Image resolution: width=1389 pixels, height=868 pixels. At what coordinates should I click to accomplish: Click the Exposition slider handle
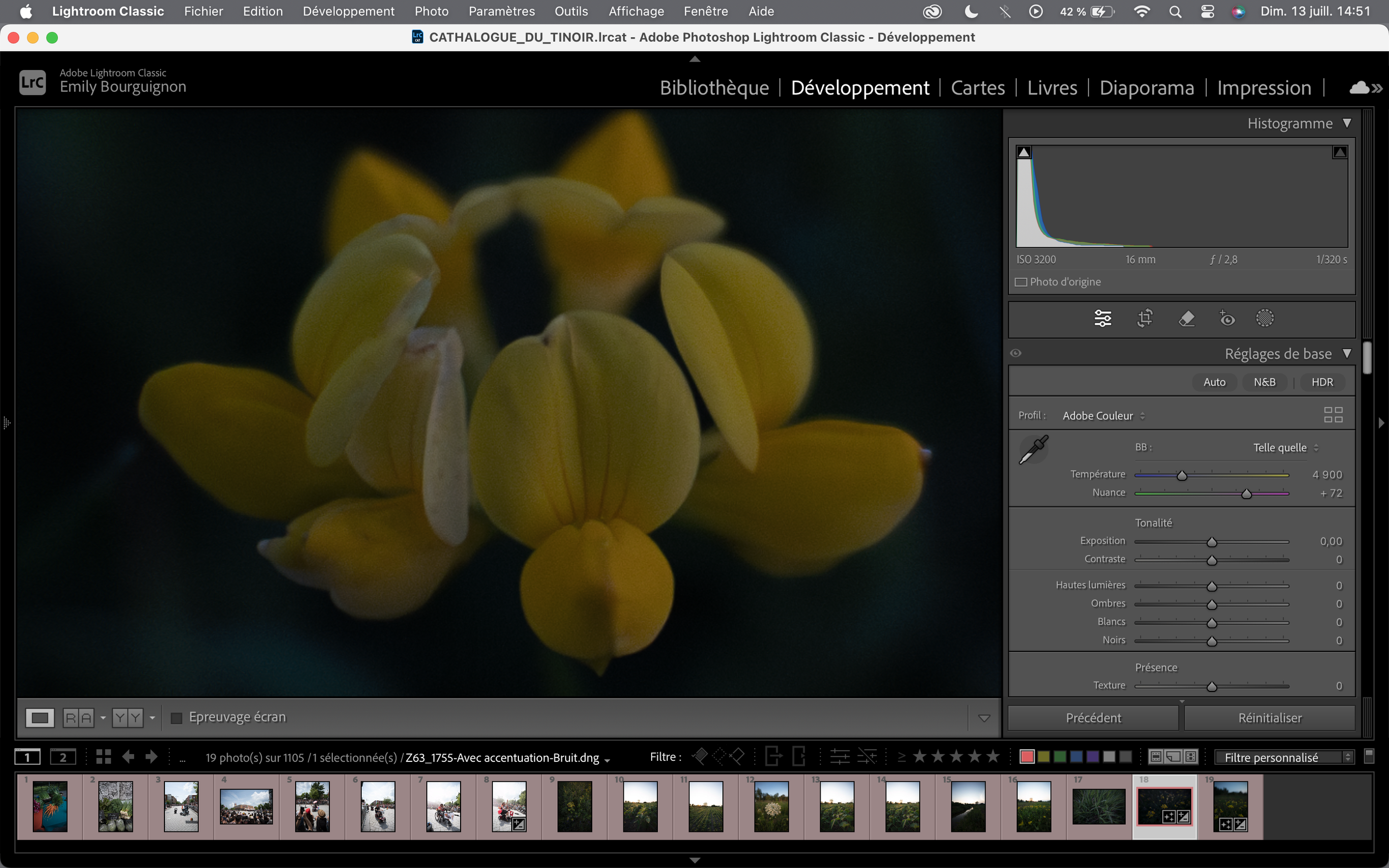[1212, 543]
